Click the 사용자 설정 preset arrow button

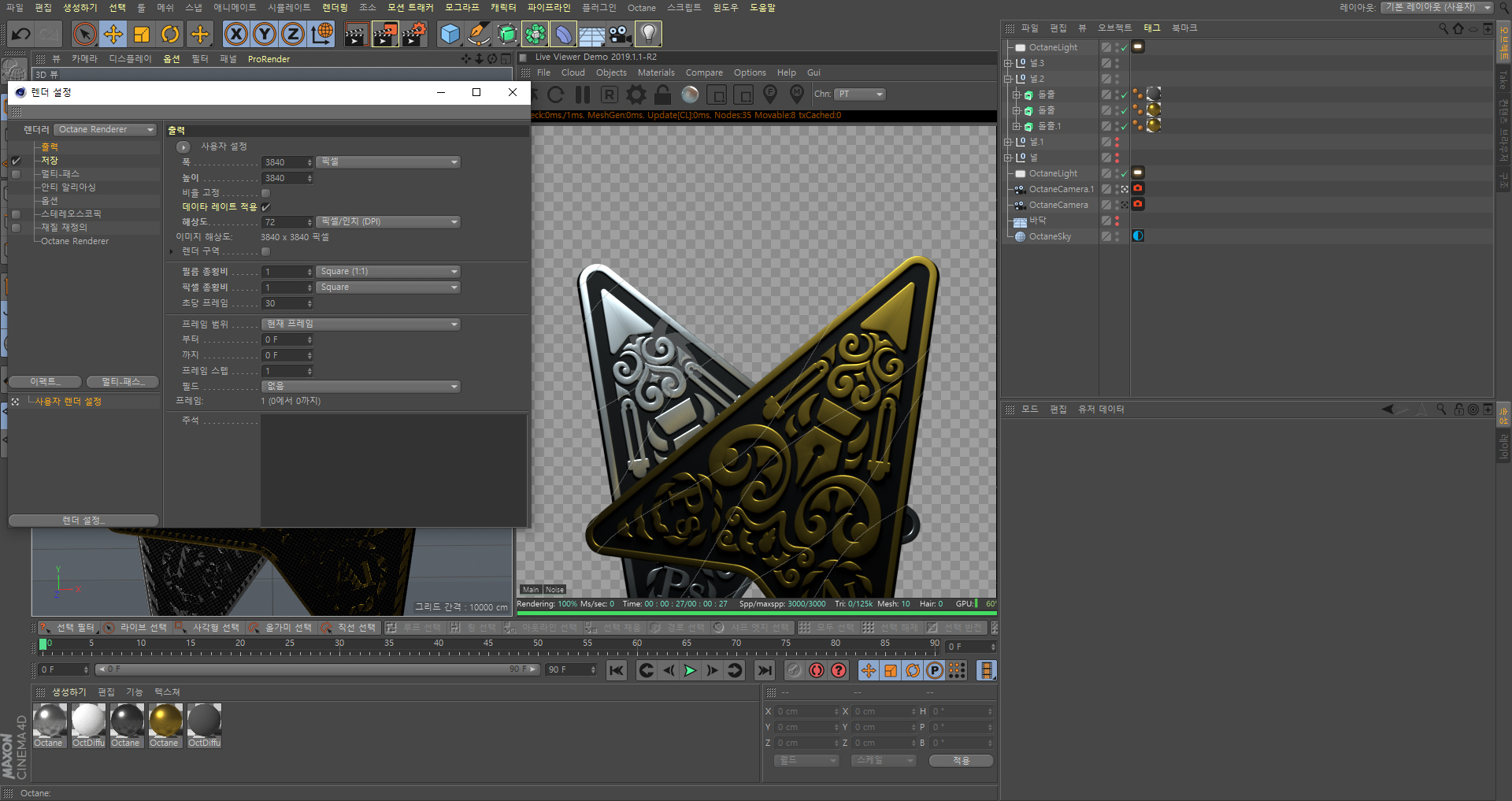[183, 147]
